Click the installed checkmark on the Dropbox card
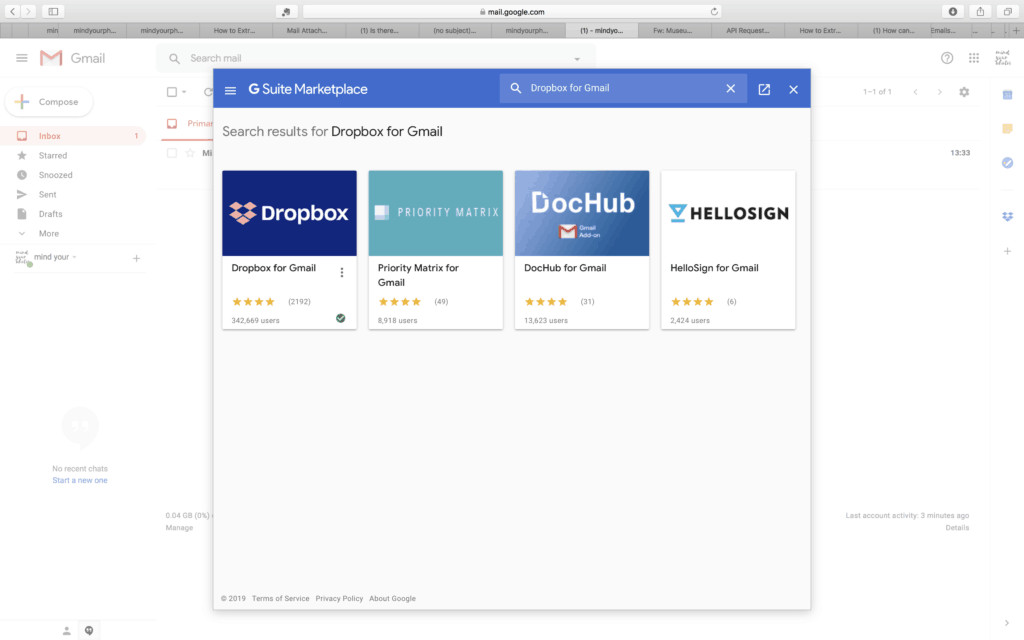This screenshot has width=1024, height=640. 340,318
